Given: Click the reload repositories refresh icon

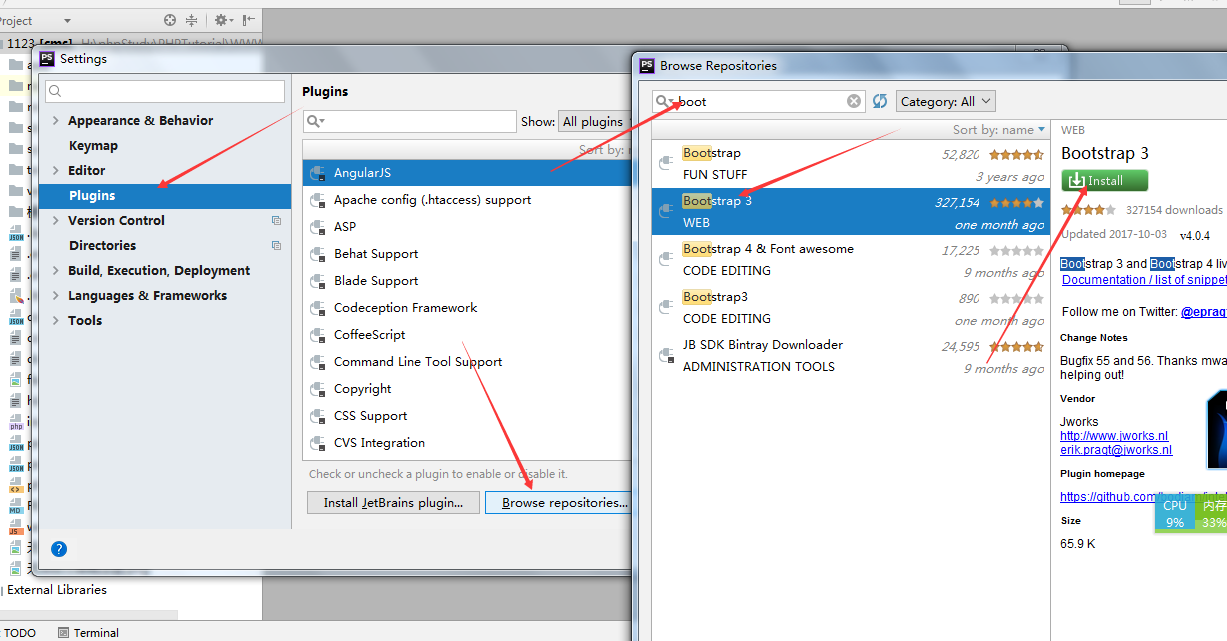Looking at the screenshot, I should pos(880,101).
